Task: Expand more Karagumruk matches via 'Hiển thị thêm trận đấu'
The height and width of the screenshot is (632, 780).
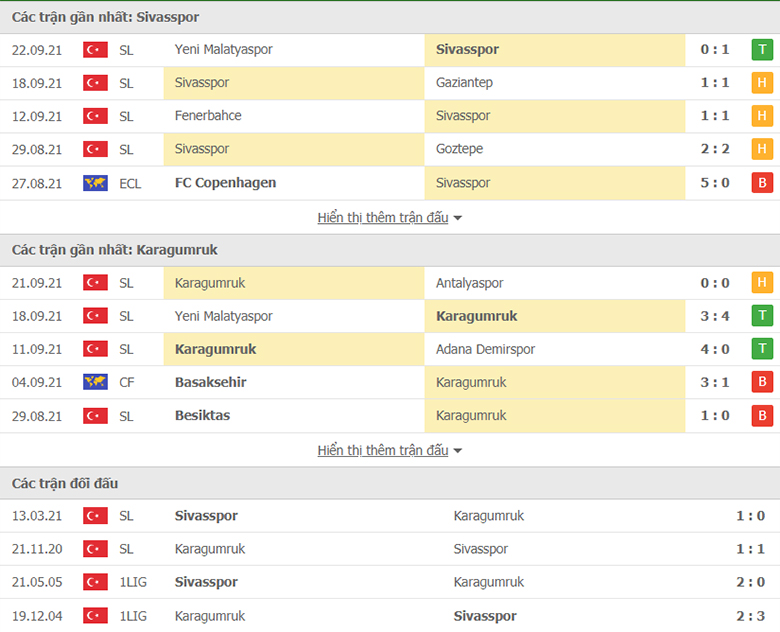Action: [383, 450]
